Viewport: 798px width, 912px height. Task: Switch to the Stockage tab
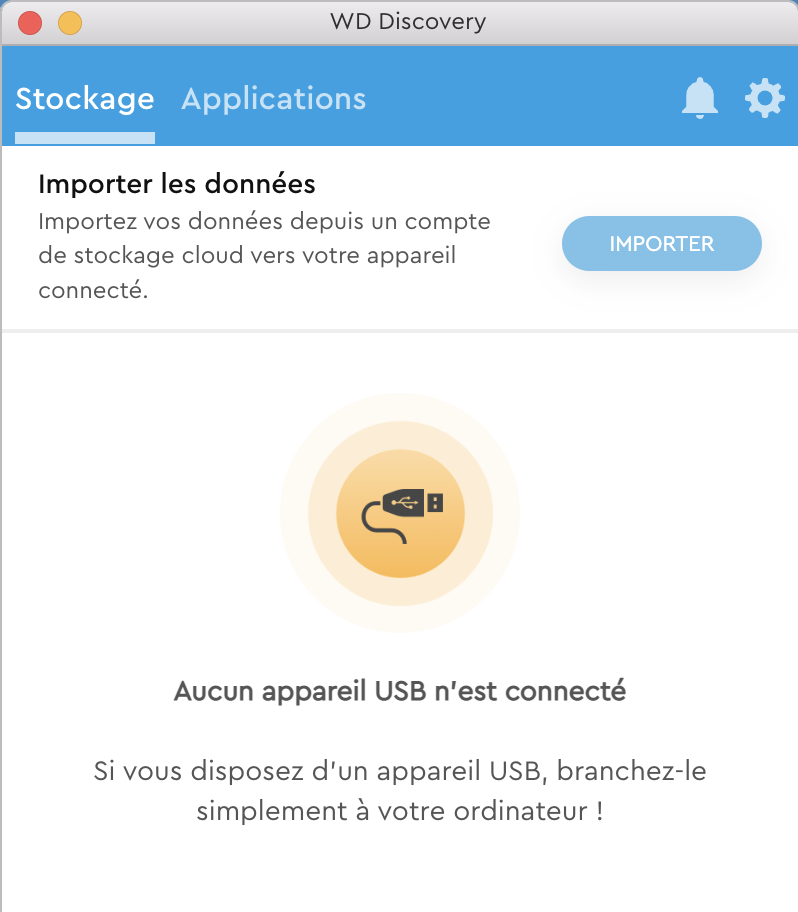[x=85, y=99]
